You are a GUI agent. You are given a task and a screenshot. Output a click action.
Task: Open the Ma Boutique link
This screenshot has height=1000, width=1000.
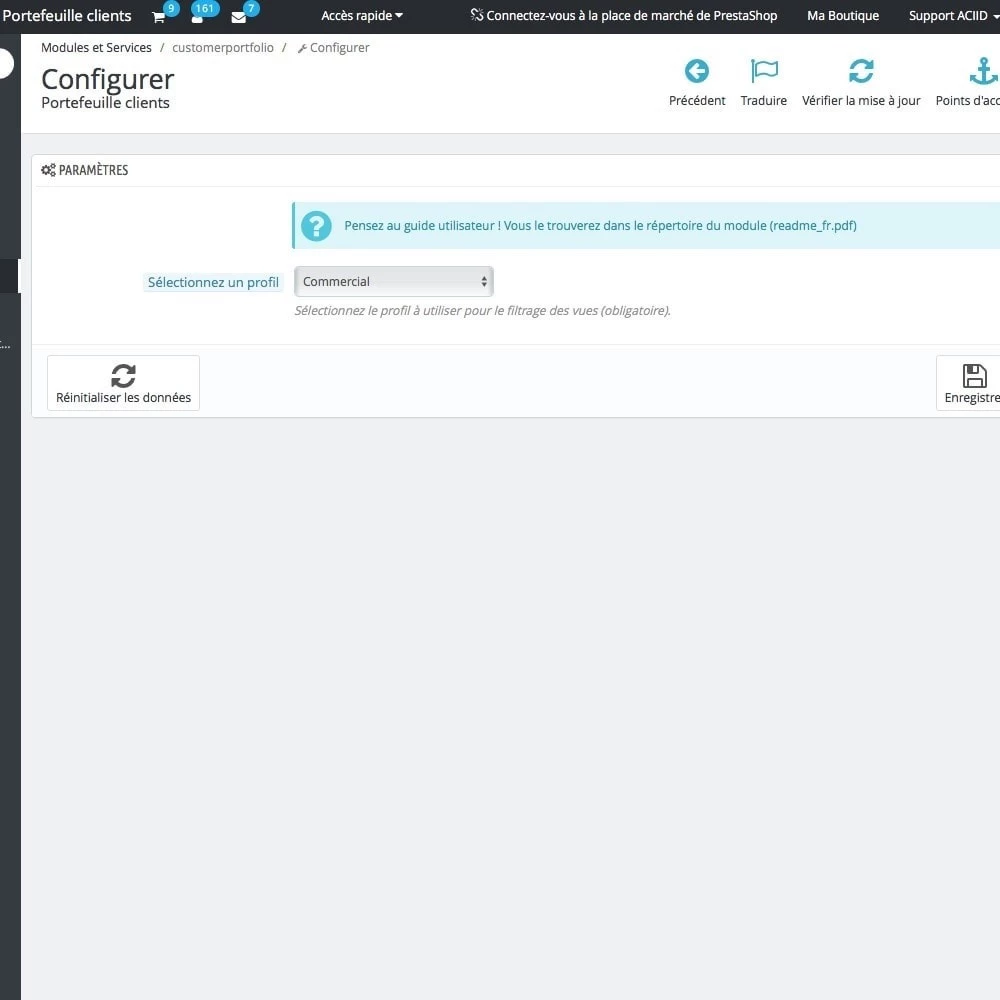pyautogui.click(x=842, y=16)
